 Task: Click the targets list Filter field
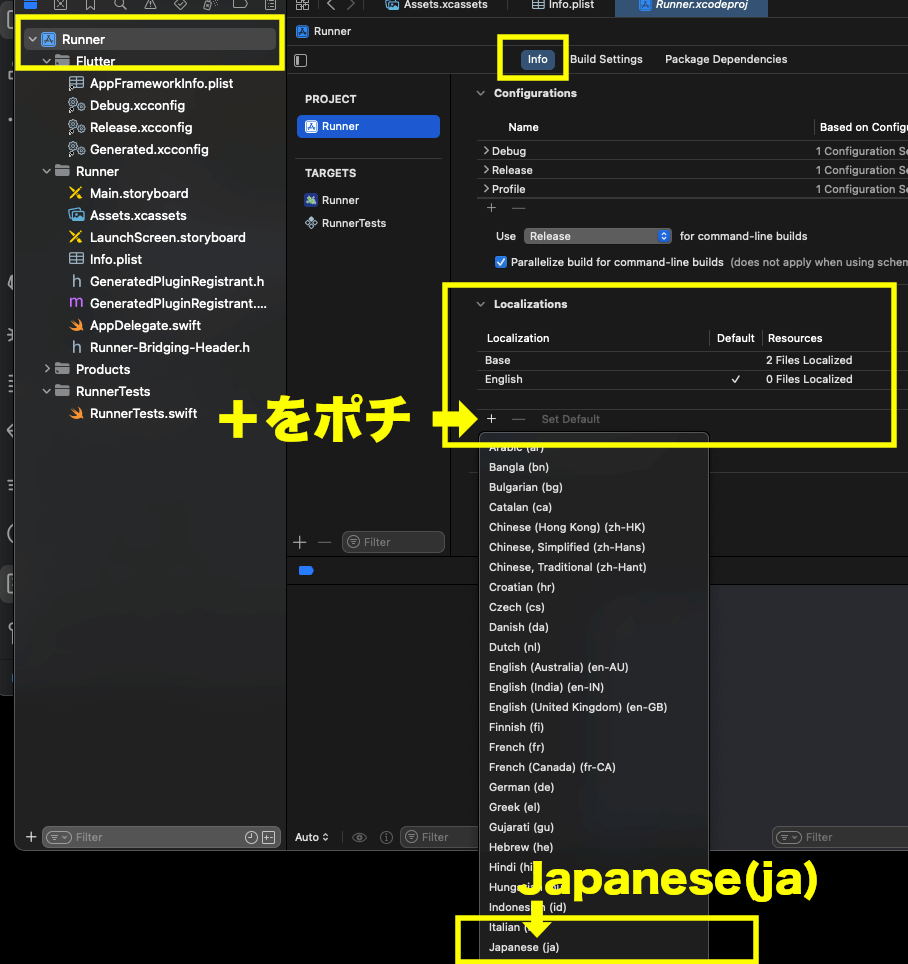click(393, 542)
